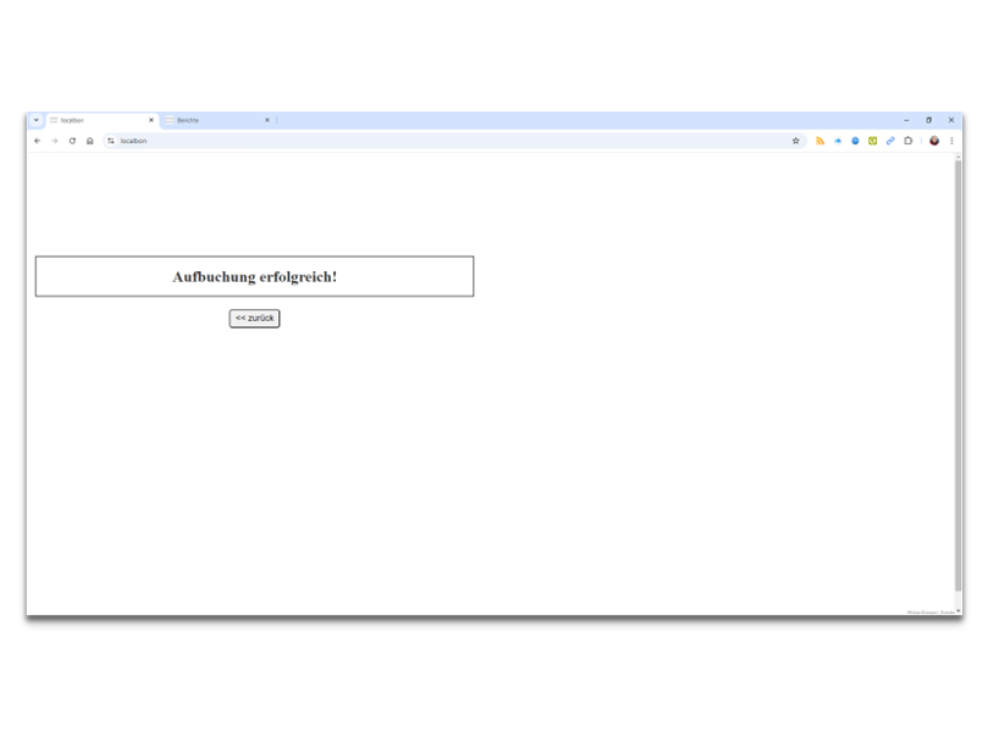This screenshot has height=750, width=1000.
Task: Select the localbon tab
Action: pos(95,120)
